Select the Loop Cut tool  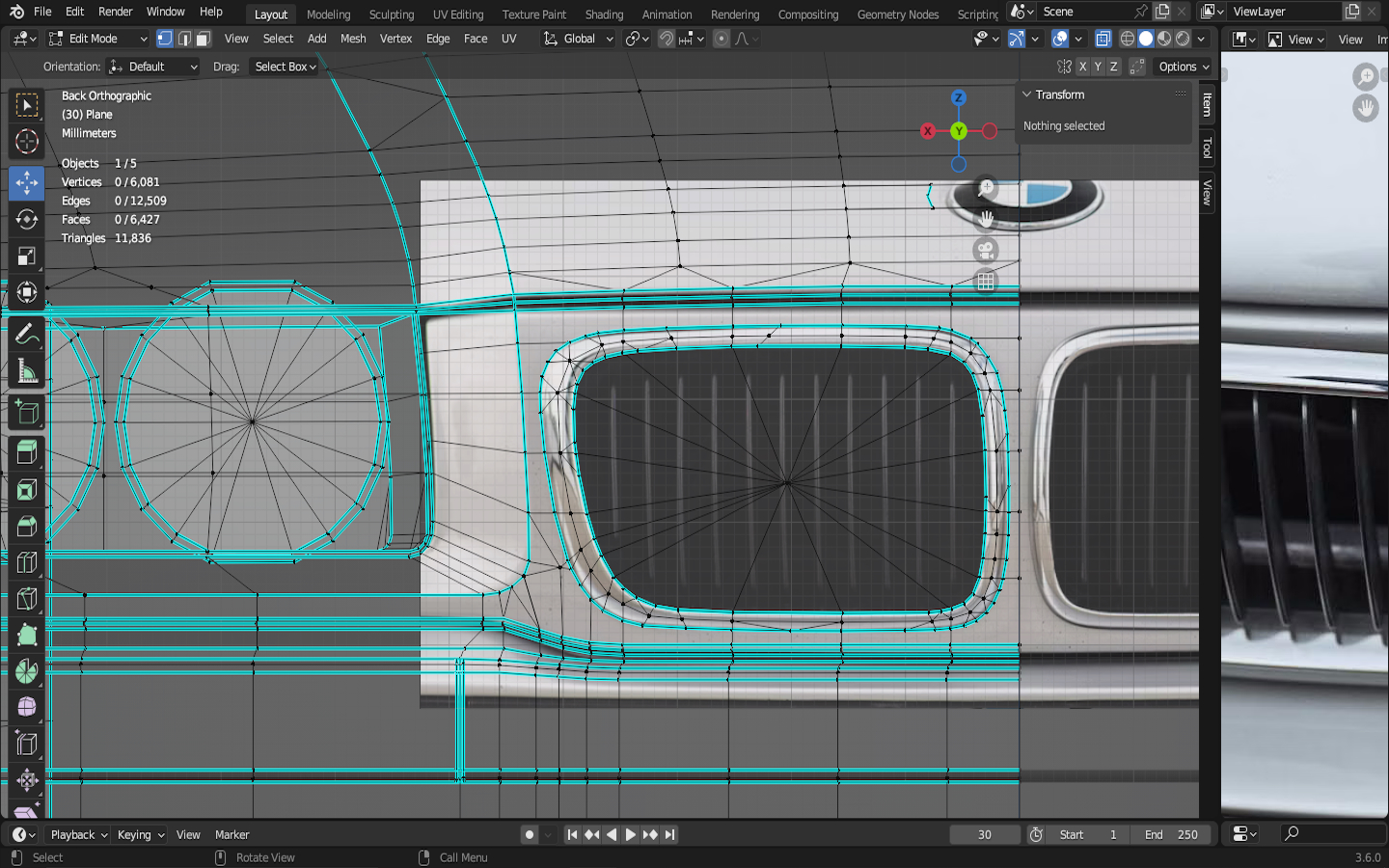point(27,562)
